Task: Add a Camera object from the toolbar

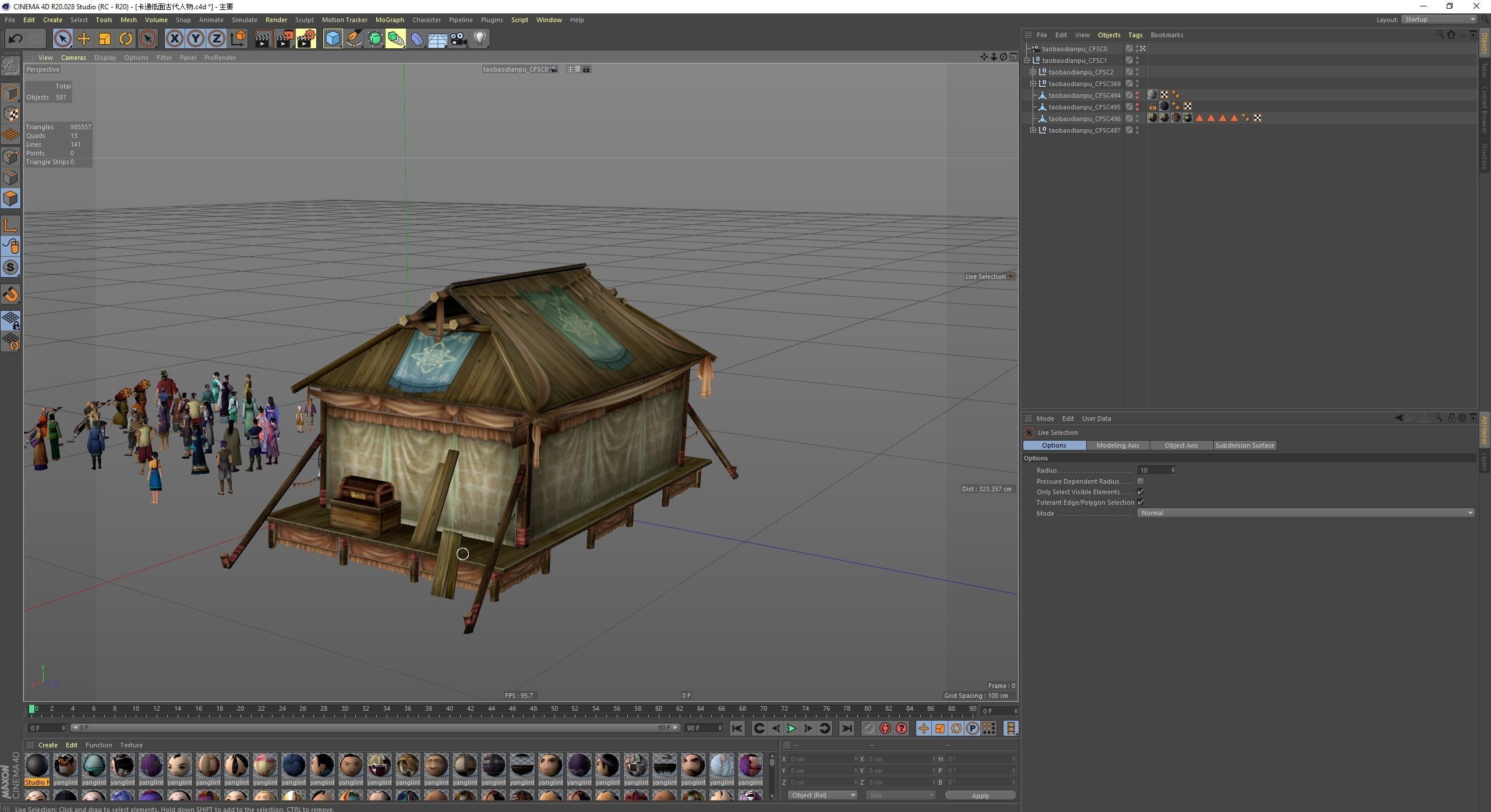Action: [459, 39]
